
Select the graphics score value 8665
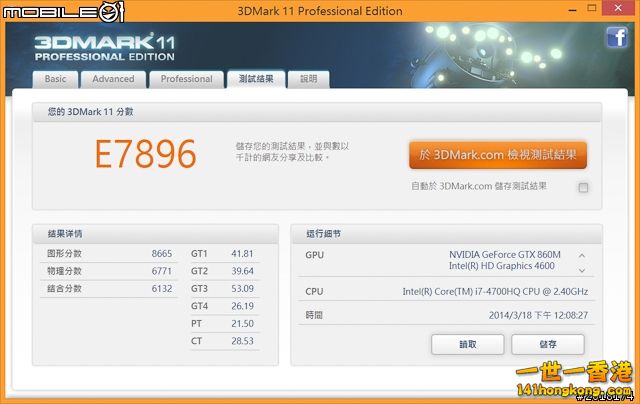coord(162,254)
